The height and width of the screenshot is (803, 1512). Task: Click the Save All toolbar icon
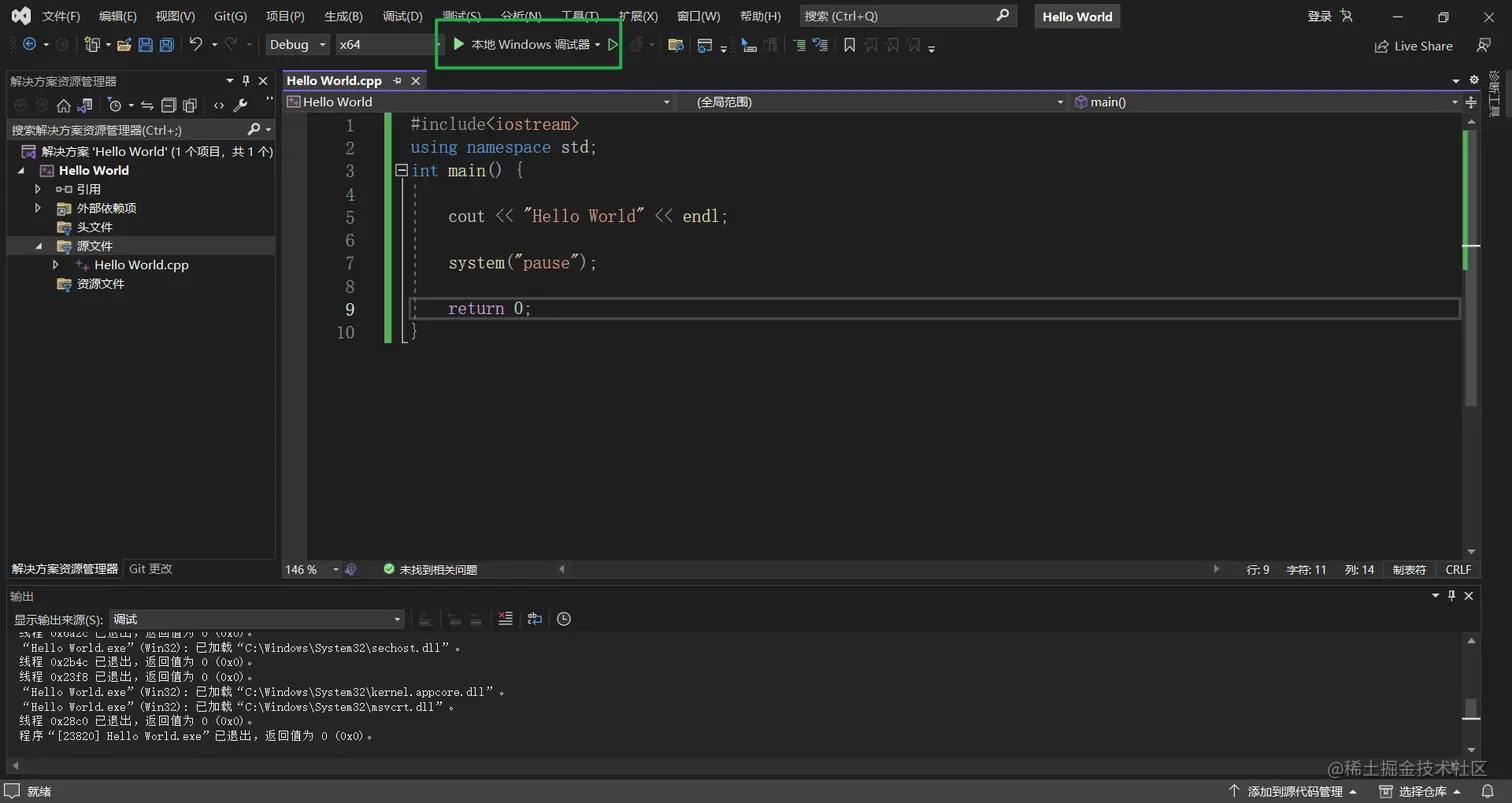point(167,45)
